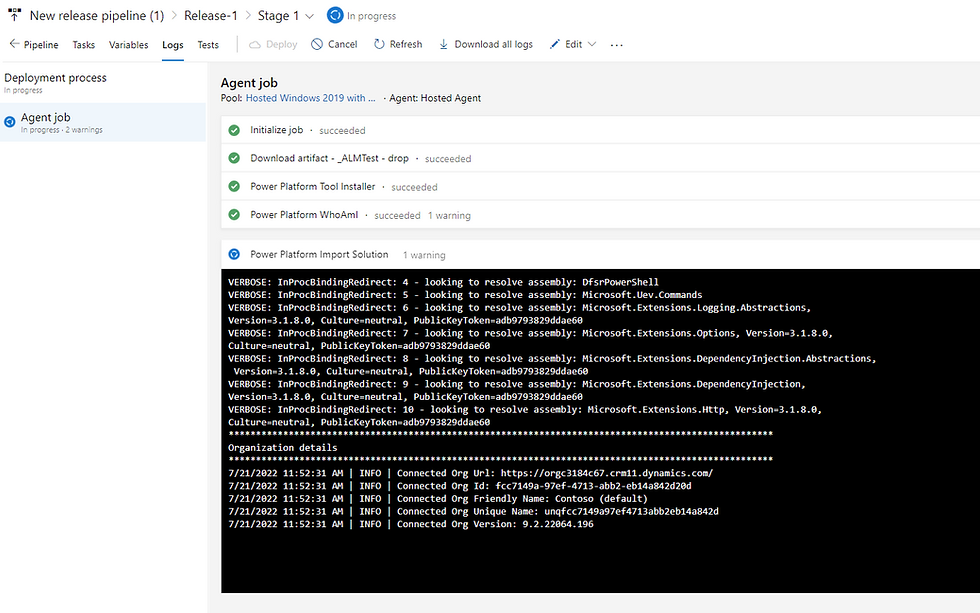Click the Agent: Hosted Agent label
This screenshot has width=980, height=613.
[435, 98]
